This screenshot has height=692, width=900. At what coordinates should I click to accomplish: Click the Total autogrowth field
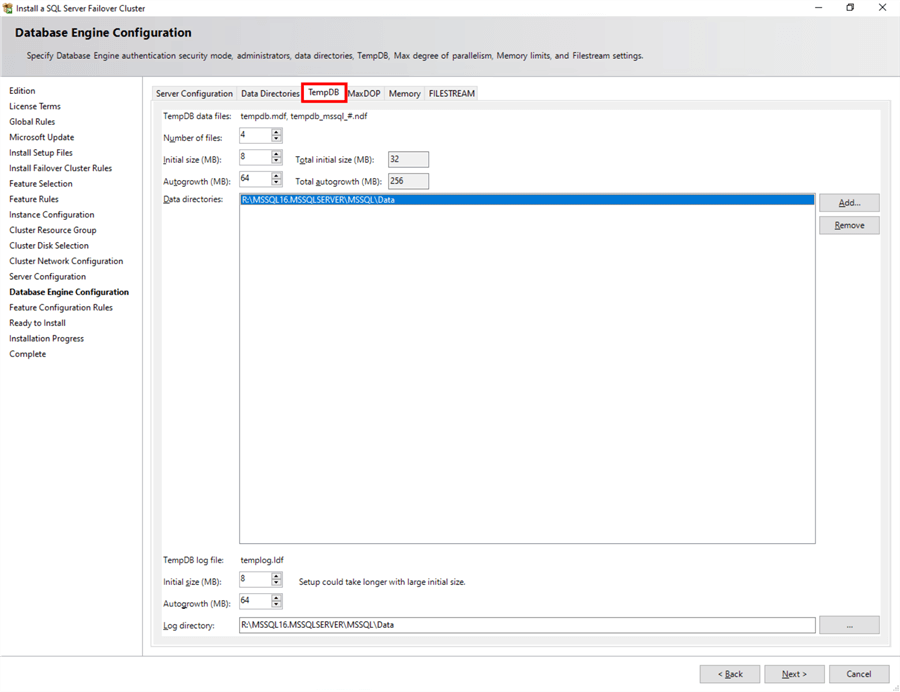(408, 181)
